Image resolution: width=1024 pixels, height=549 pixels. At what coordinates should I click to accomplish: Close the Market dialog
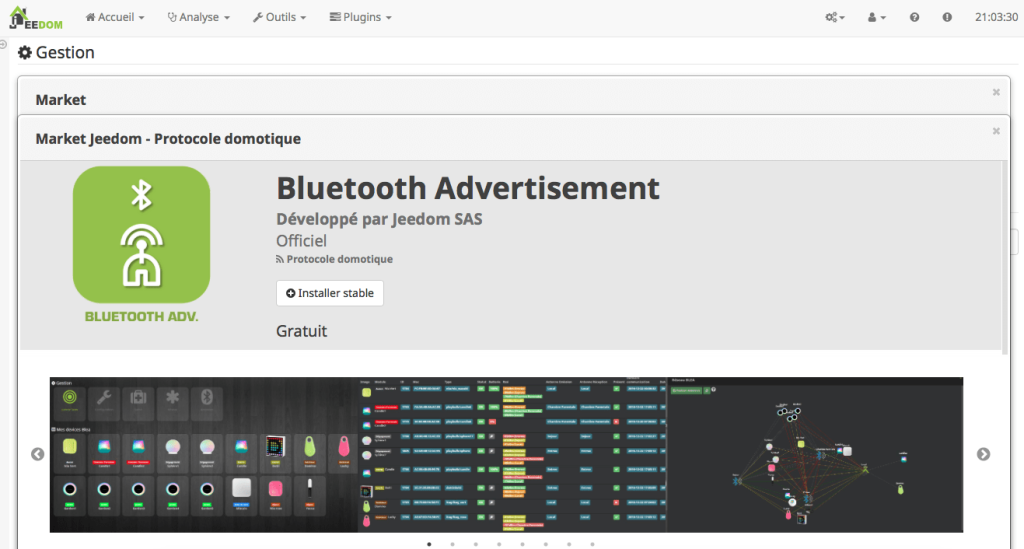[996, 92]
